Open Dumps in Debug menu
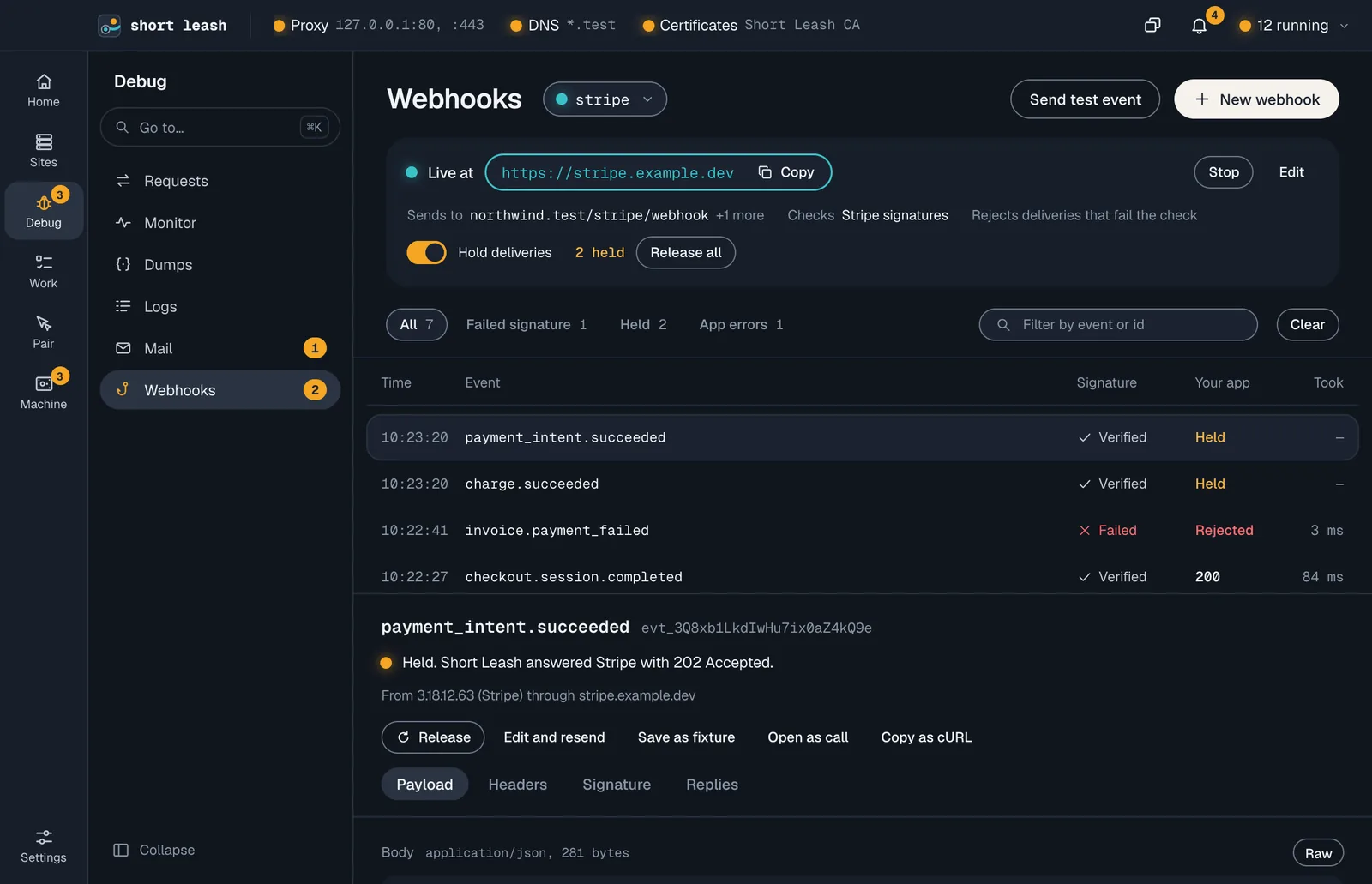Image resolution: width=1372 pixels, height=884 pixels. coord(220,265)
